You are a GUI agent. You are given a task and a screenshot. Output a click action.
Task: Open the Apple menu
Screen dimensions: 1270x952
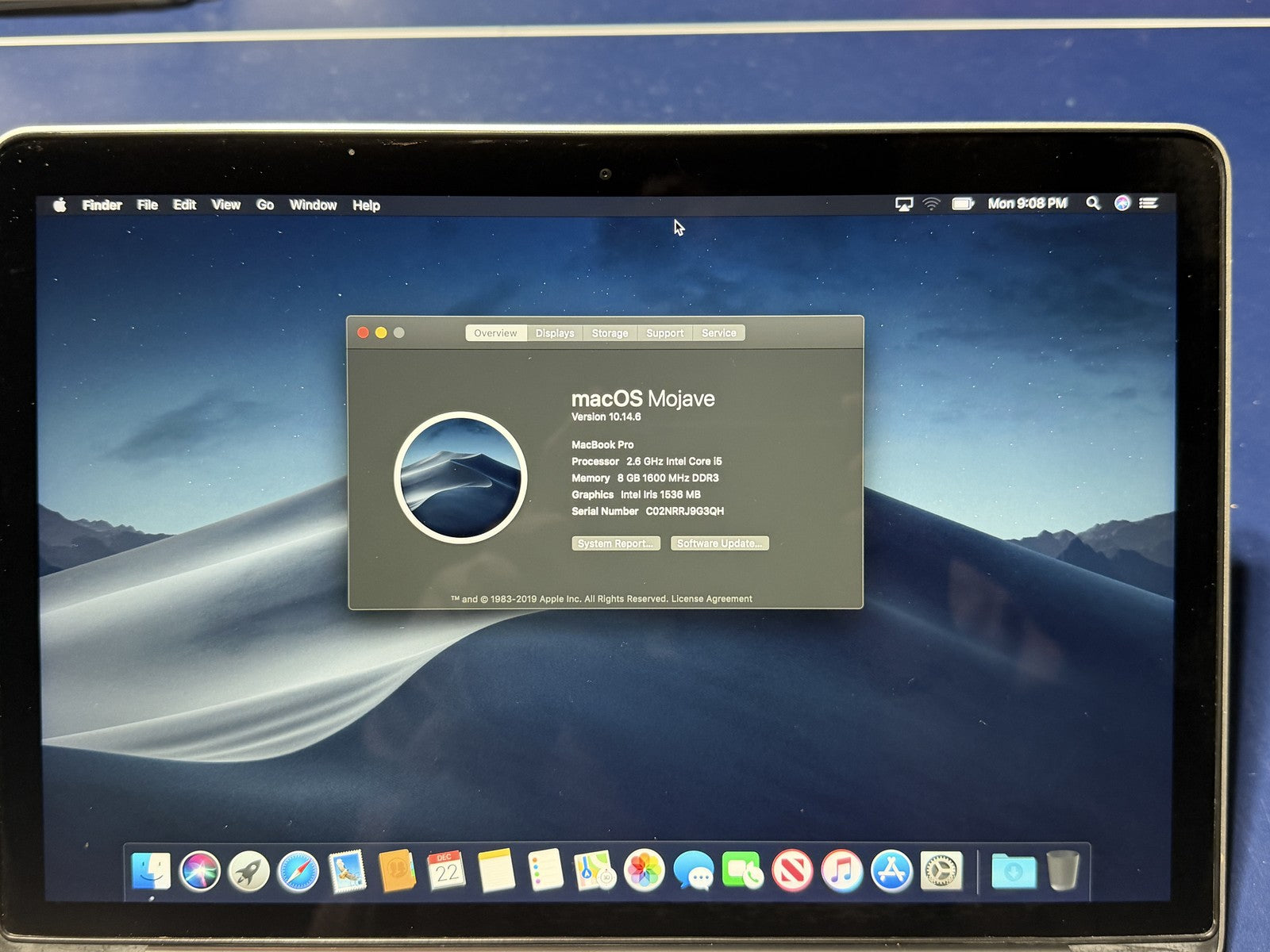(60, 205)
